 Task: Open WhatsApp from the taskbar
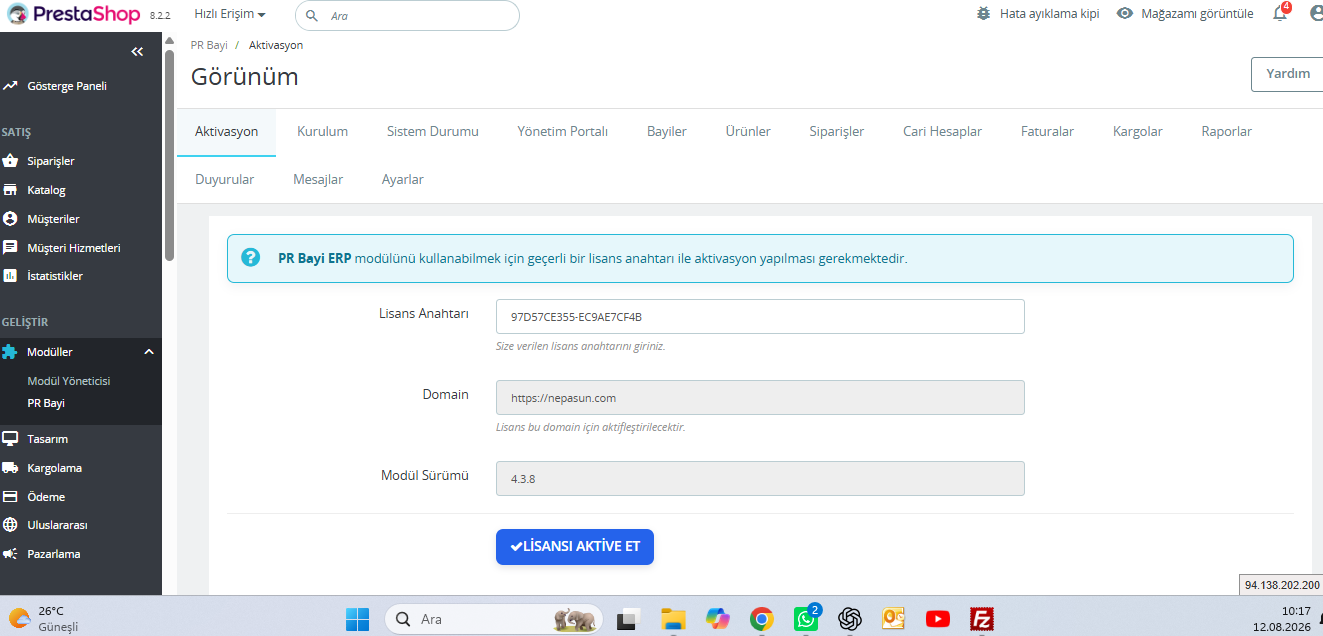click(x=806, y=618)
